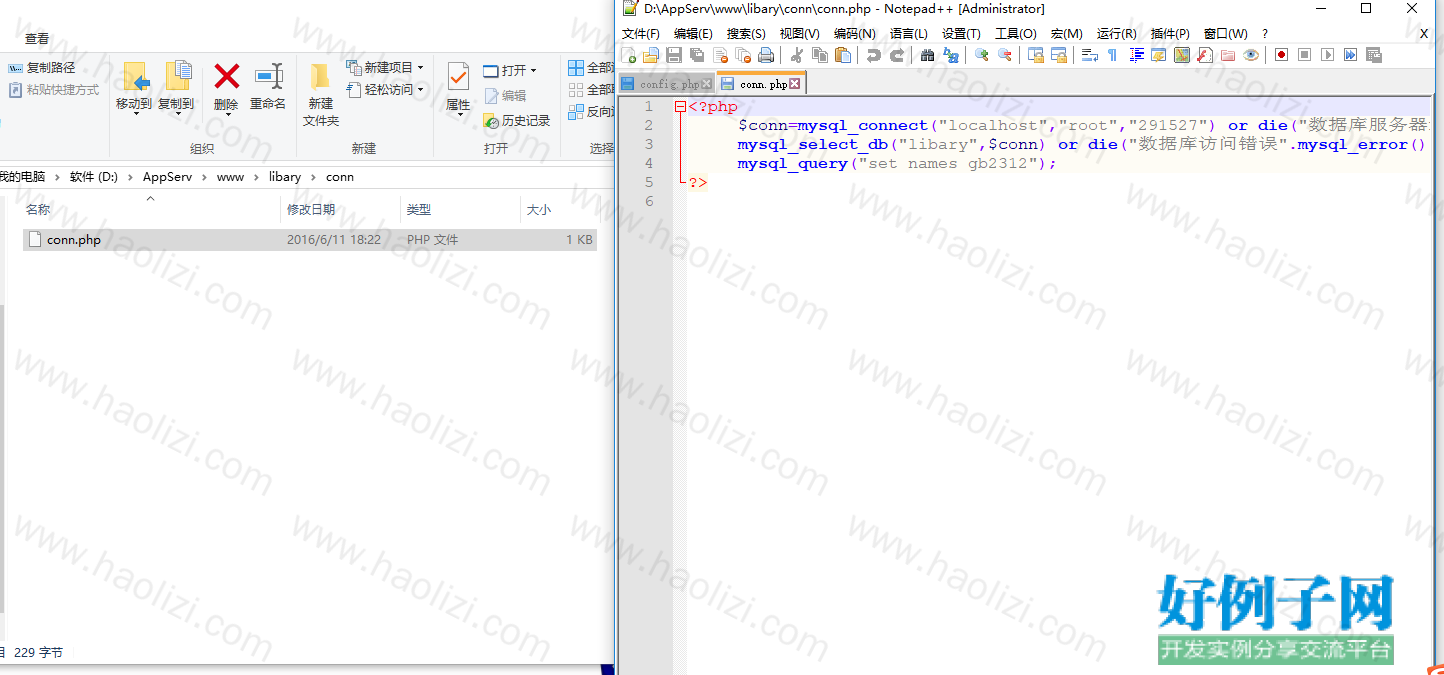Screen dimensions: 1444x675
Task: Click the New file icon in Notepad++
Action: (x=628, y=55)
